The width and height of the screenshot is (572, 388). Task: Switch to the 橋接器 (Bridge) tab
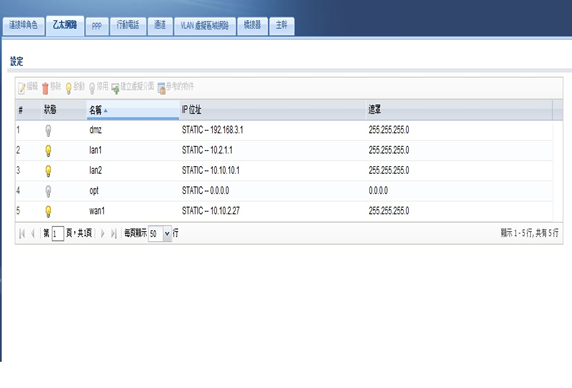(252, 26)
